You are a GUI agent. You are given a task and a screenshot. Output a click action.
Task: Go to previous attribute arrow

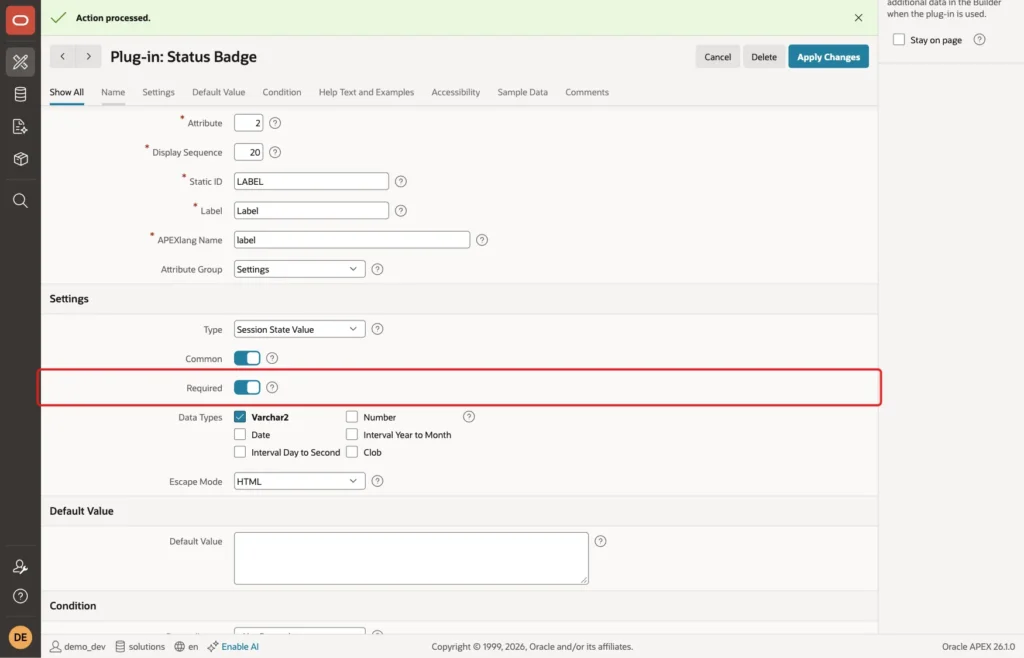63,57
